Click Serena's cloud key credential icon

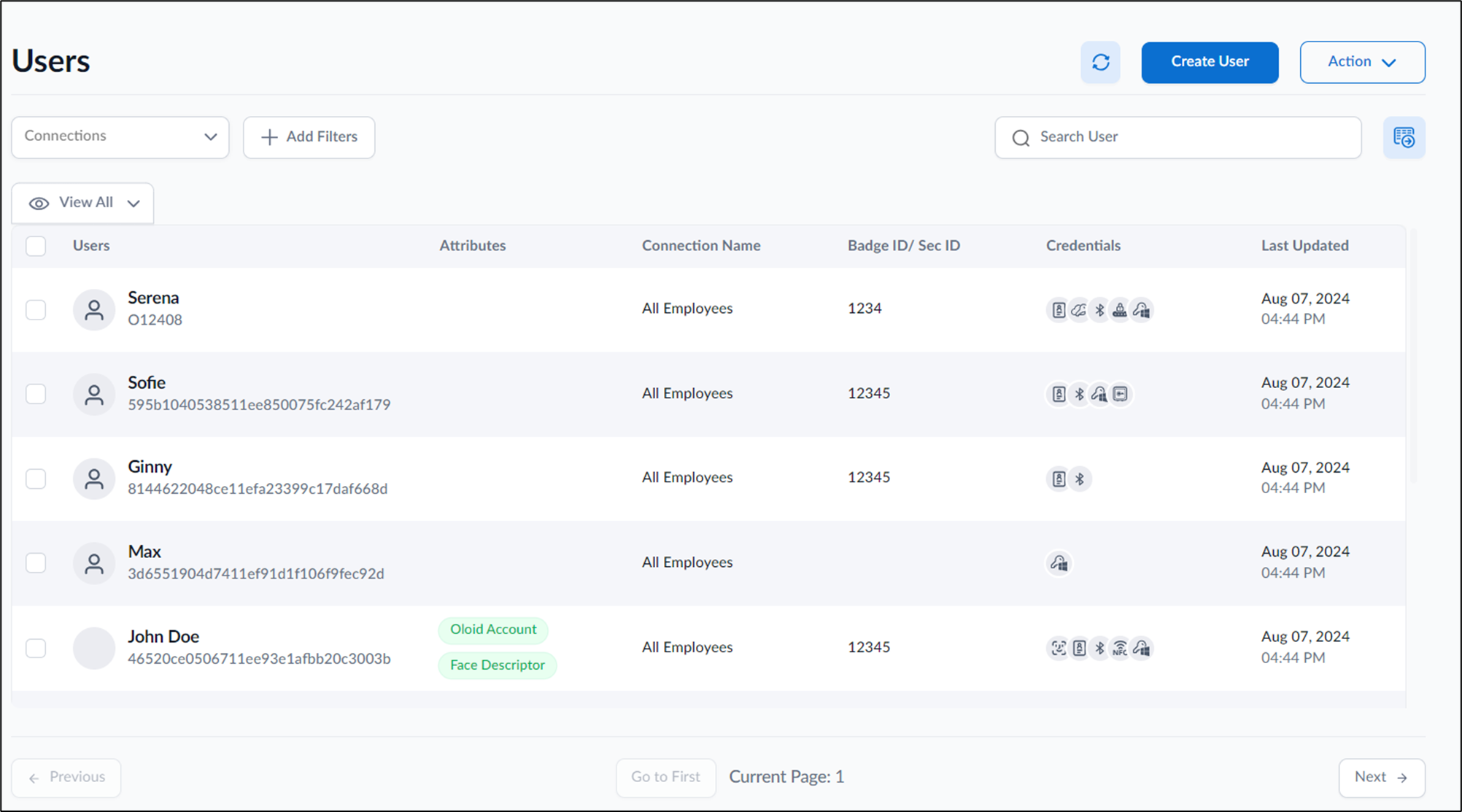coord(1078,310)
